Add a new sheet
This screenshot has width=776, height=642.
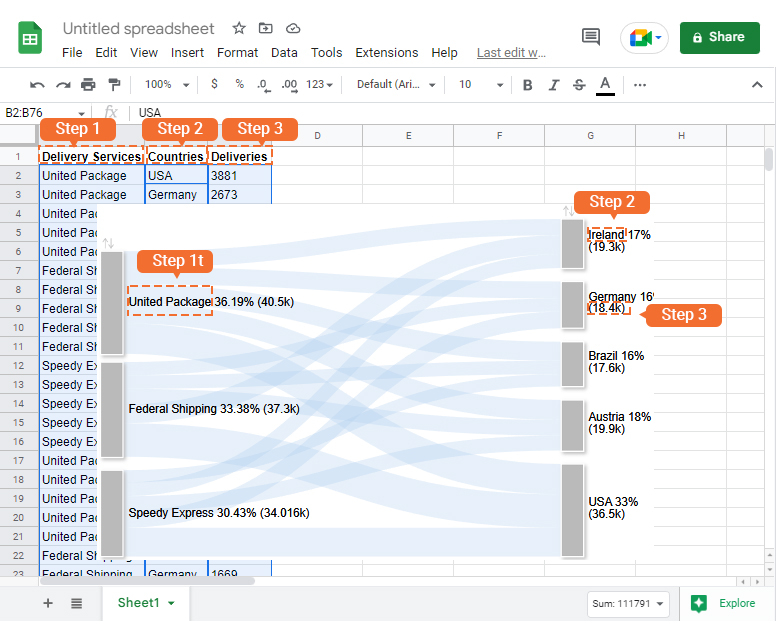[x=48, y=603]
